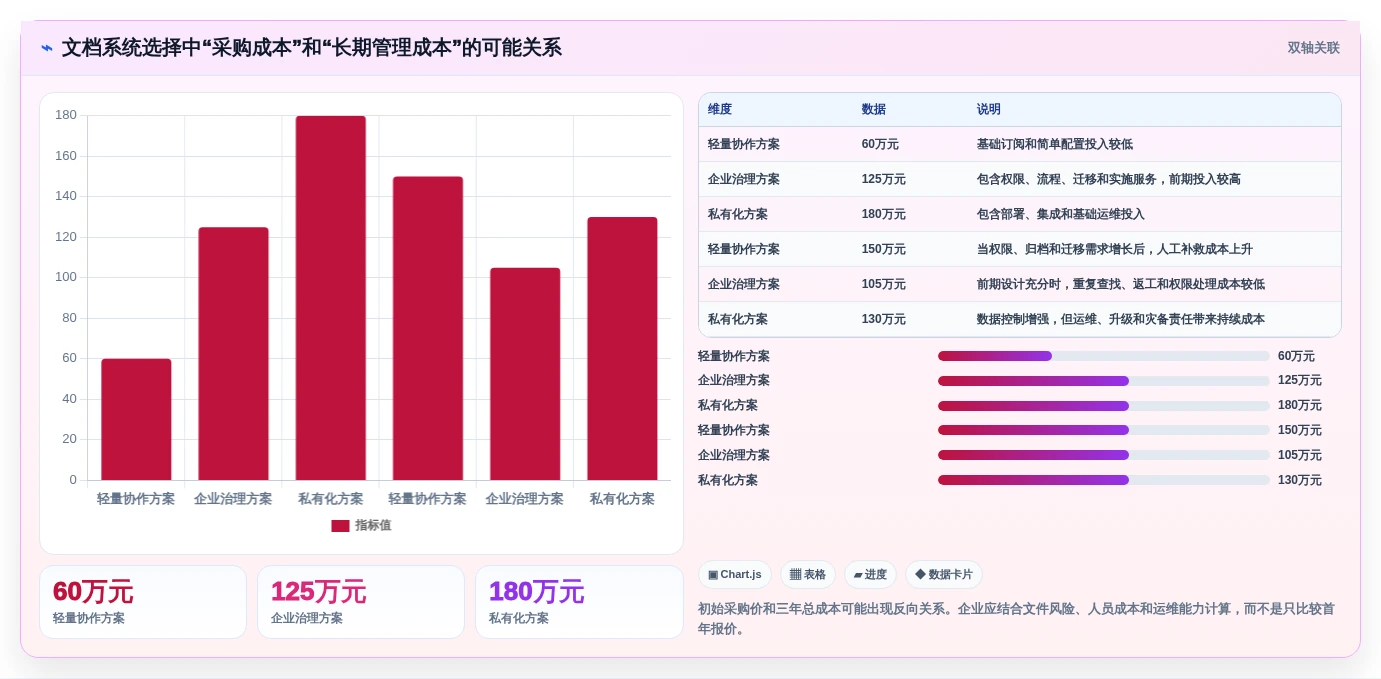The width and height of the screenshot is (1381, 679).
Task: Select the 数据卡片 chip
Action: (944, 574)
